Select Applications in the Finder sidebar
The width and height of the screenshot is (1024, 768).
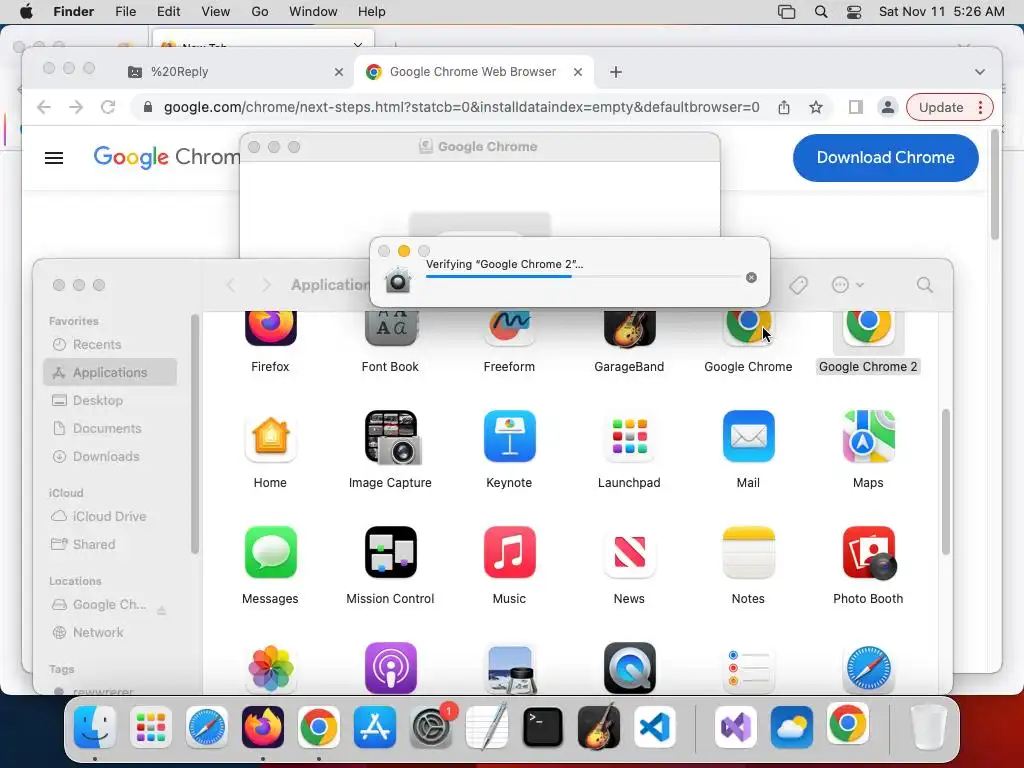(110, 372)
